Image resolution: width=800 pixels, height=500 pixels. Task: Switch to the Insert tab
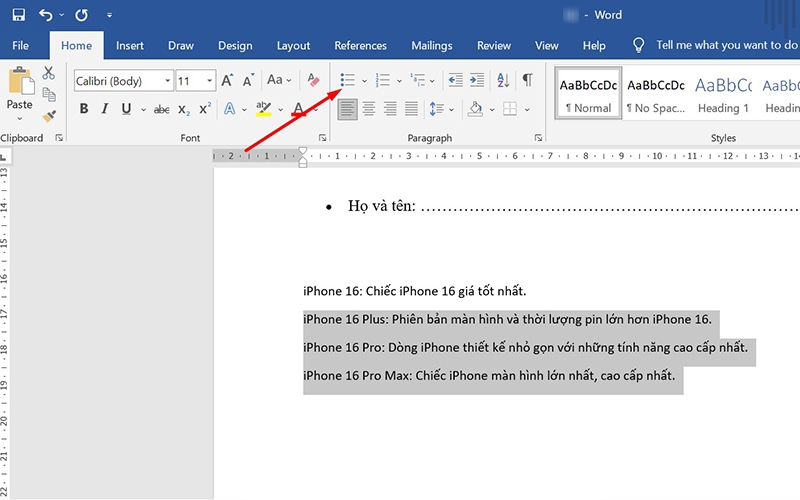(130, 45)
